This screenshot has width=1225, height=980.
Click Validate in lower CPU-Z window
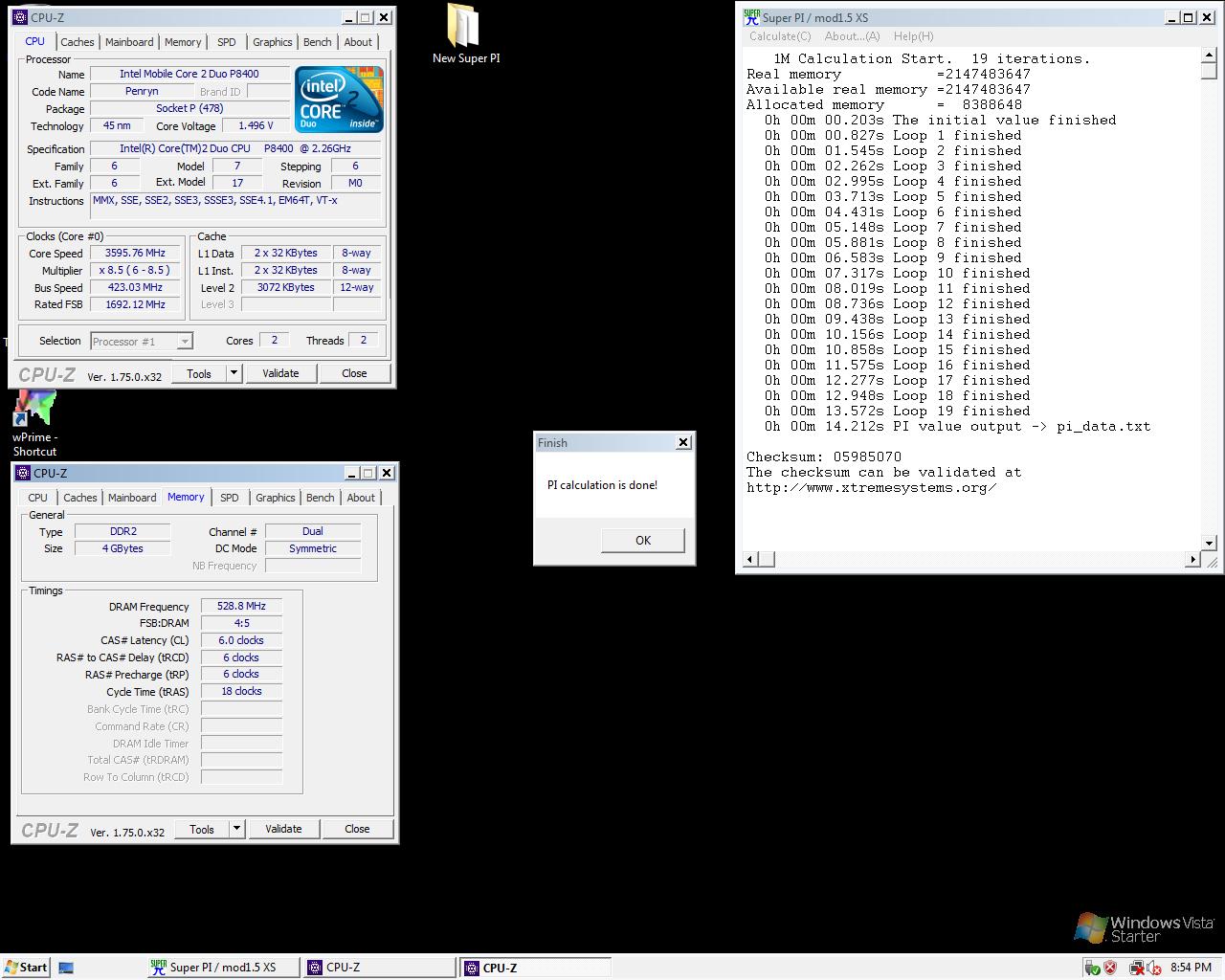[283, 829]
